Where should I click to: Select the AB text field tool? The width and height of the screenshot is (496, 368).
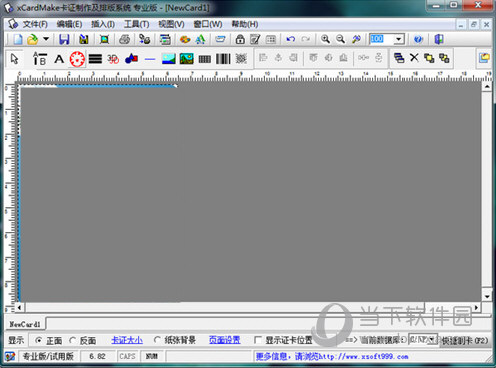(x=40, y=59)
